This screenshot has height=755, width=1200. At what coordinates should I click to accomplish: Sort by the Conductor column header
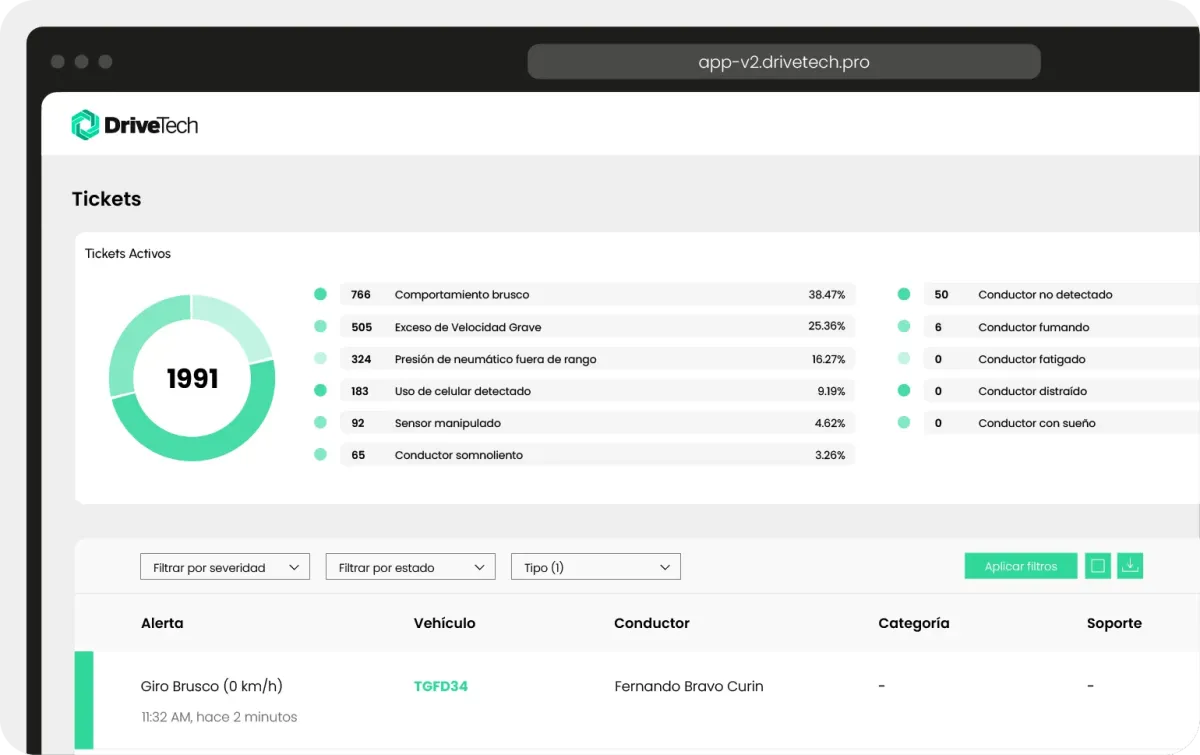coord(651,623)
